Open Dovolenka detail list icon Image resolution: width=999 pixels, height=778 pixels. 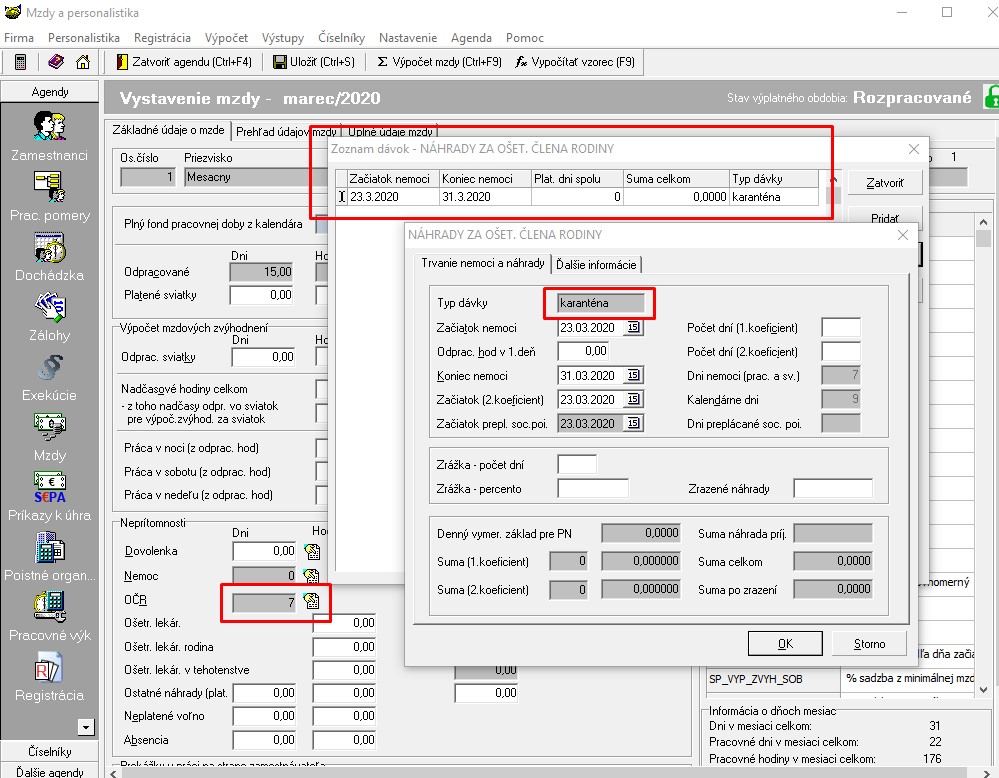click(312, 551)
